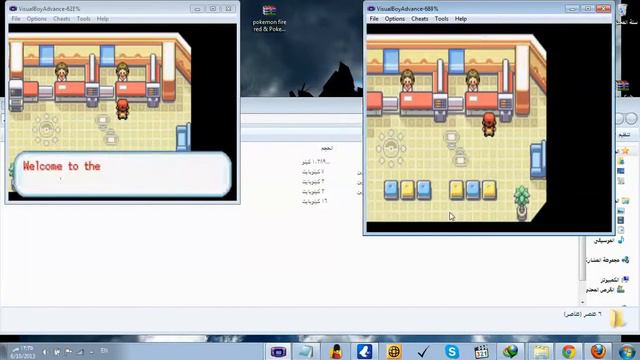
Task: Open Help menu in right VisualBoyAdvance window
Action: point(461,19)
